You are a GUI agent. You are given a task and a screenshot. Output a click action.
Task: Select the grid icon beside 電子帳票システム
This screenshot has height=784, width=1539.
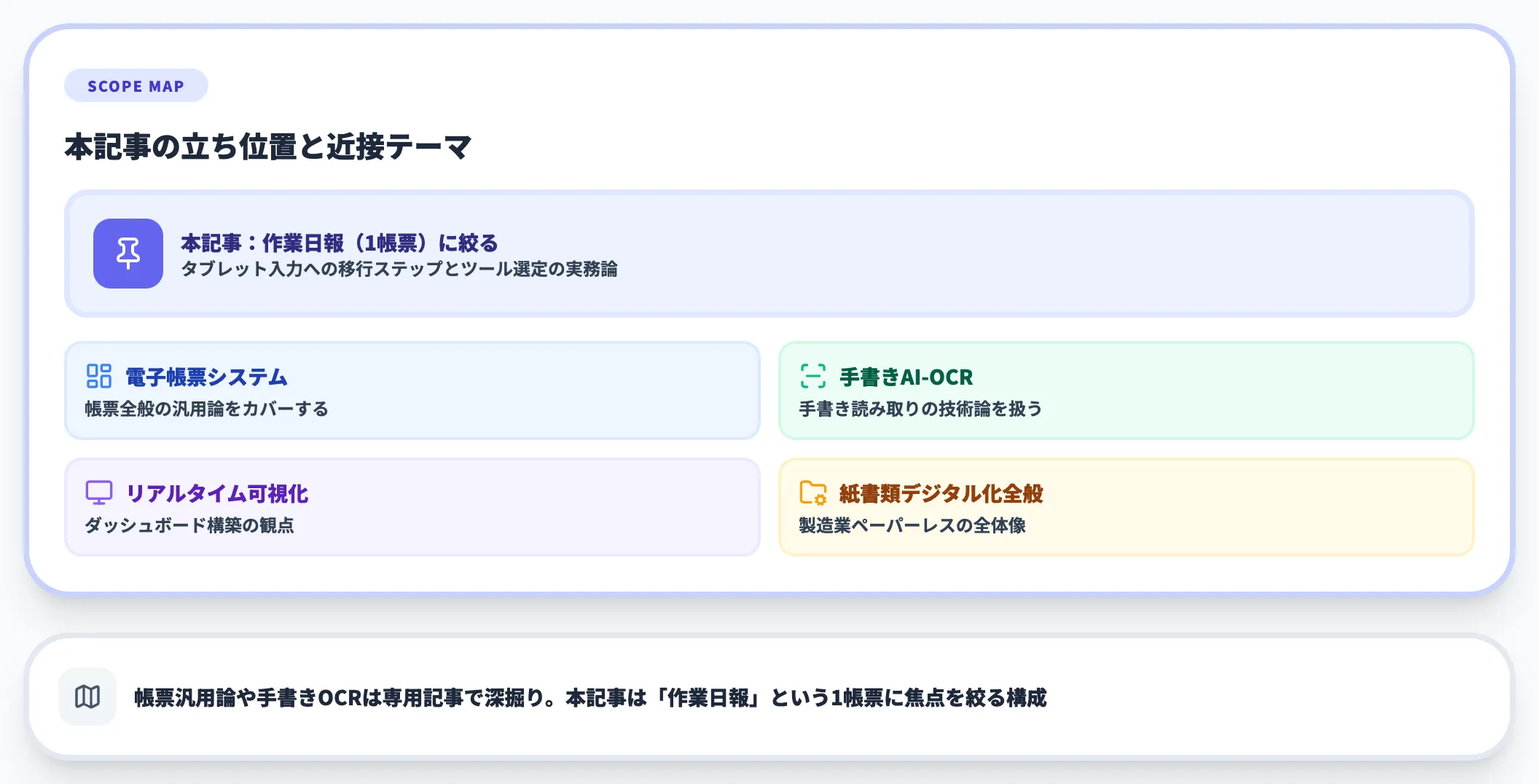coord(99,377)
